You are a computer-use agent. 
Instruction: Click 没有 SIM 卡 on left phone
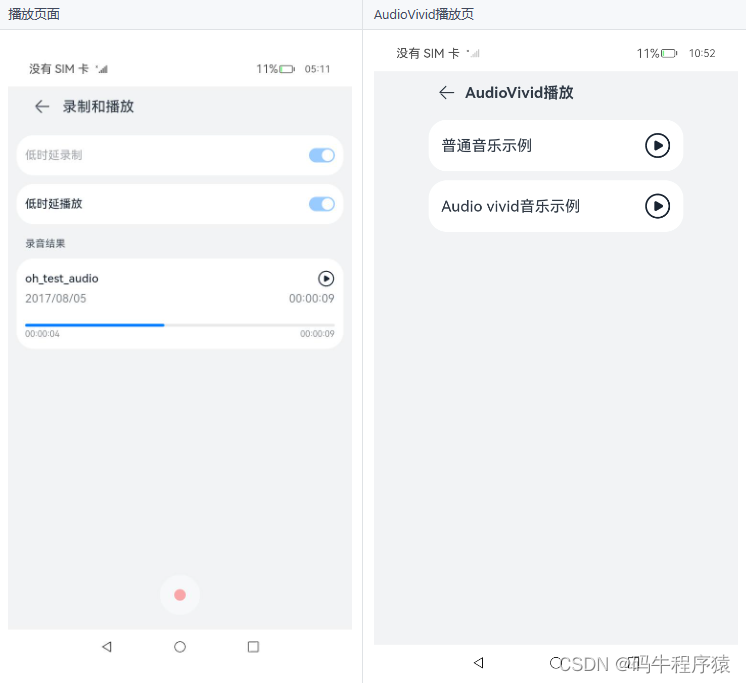(x=59, y=69)
